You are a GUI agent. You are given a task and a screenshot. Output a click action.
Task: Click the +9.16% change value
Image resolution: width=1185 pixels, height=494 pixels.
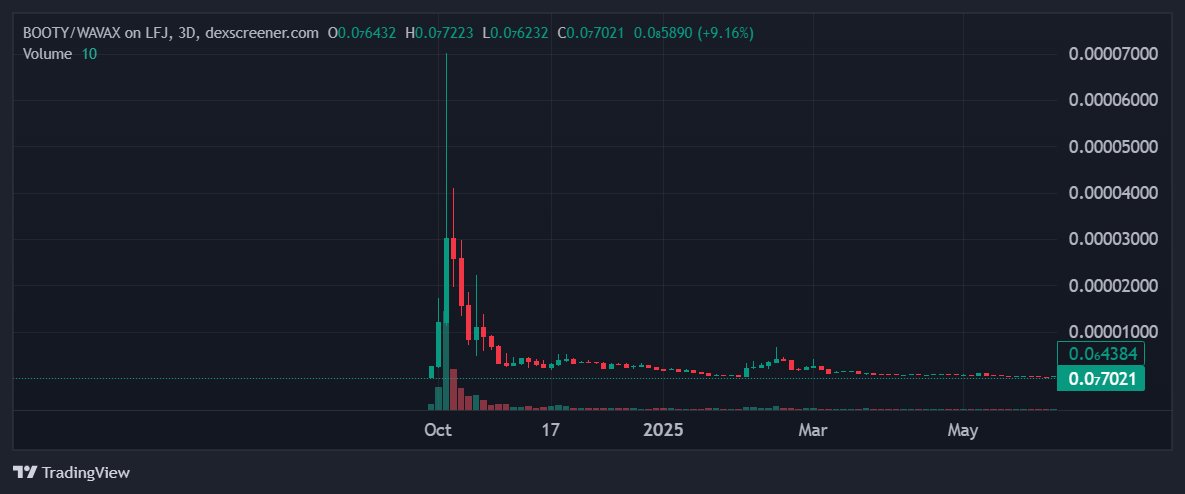pyautogui.click(x=726, y=33)
